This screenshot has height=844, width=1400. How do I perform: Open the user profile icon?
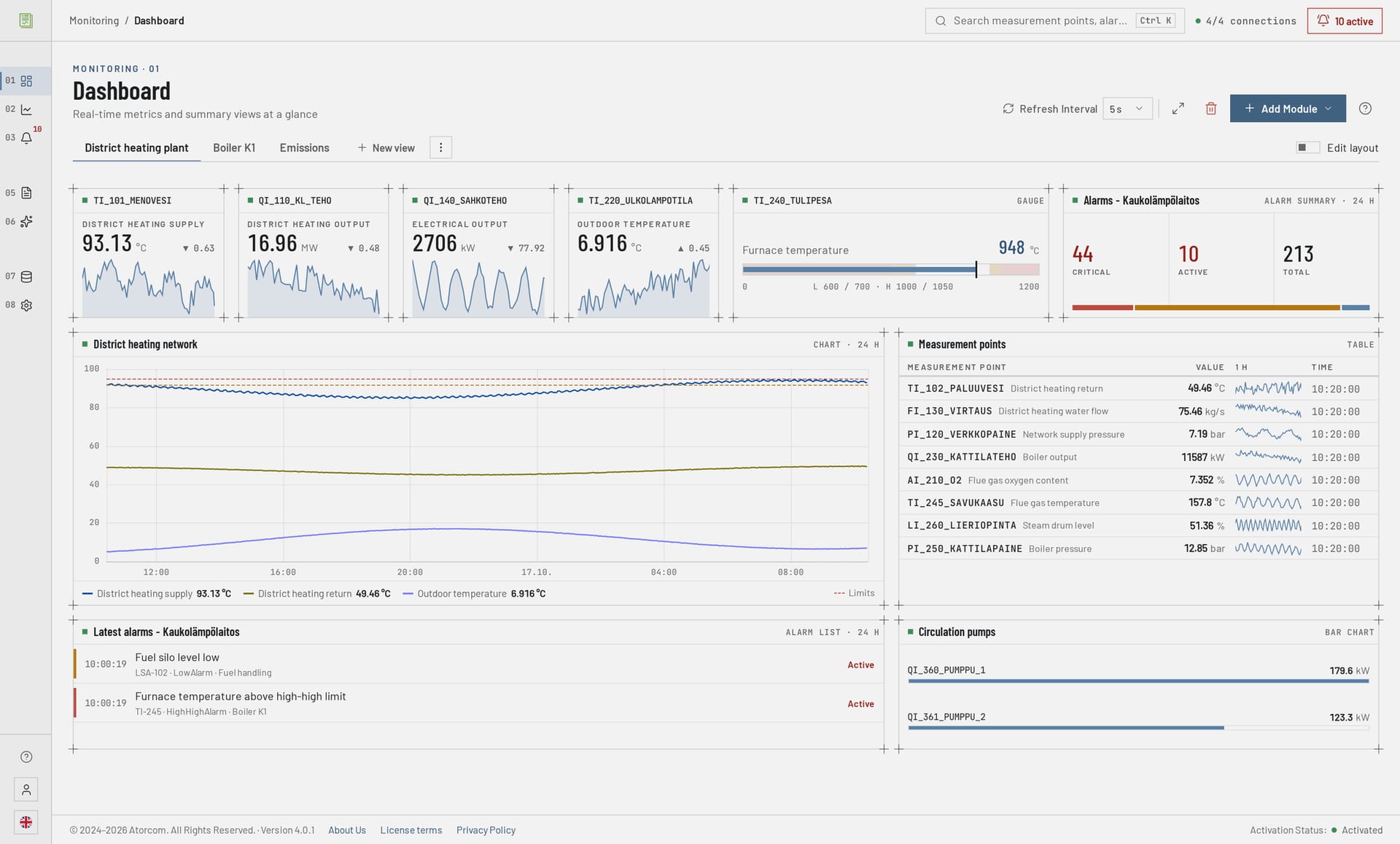coord(26,790)
